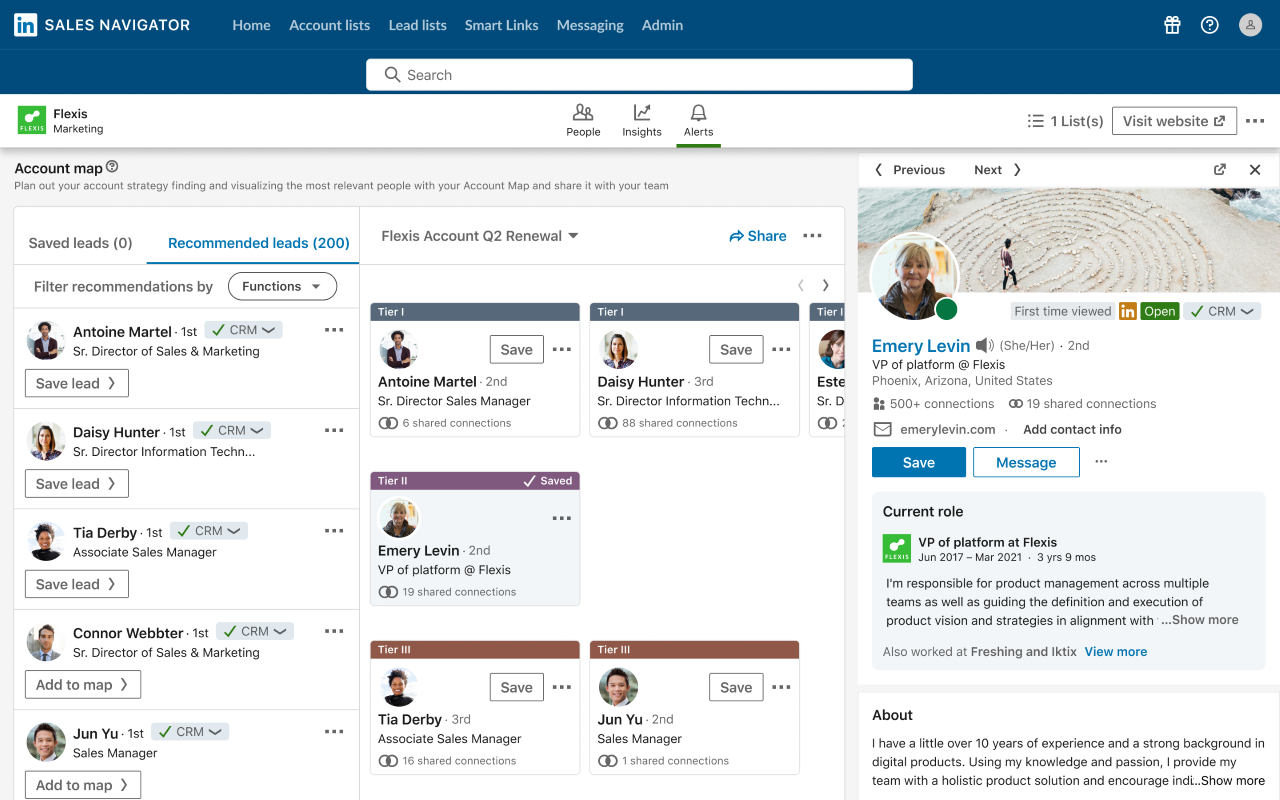Open more options for Daisy Hunter in leads list
The height and width of the screenshot is (800, 1280).
(334, 430)
